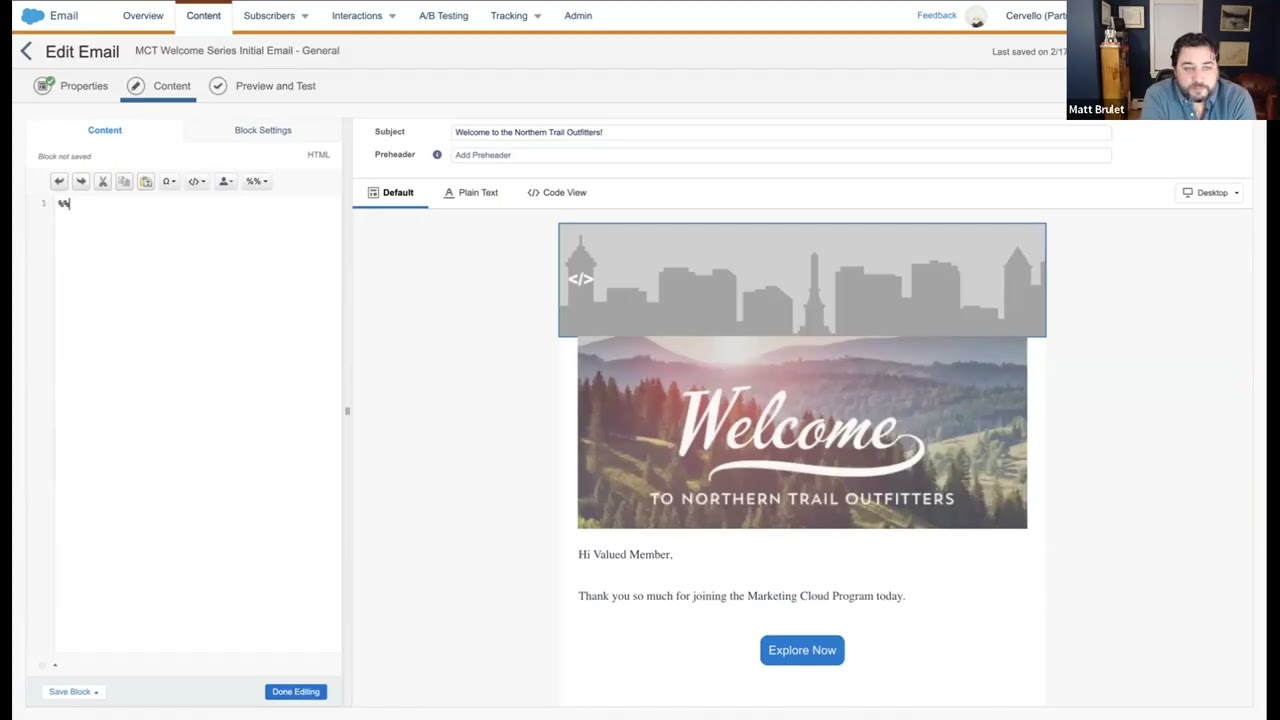Open the personalization person icon dropdown

click(x=226, y=181)
